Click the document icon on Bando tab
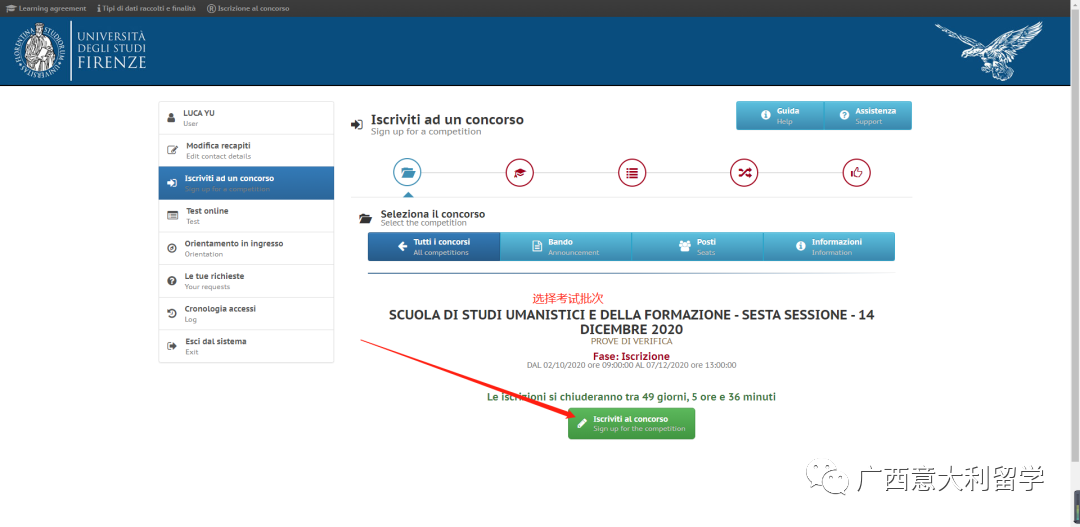The image size is (1080, 527). [x=537, y=247]
